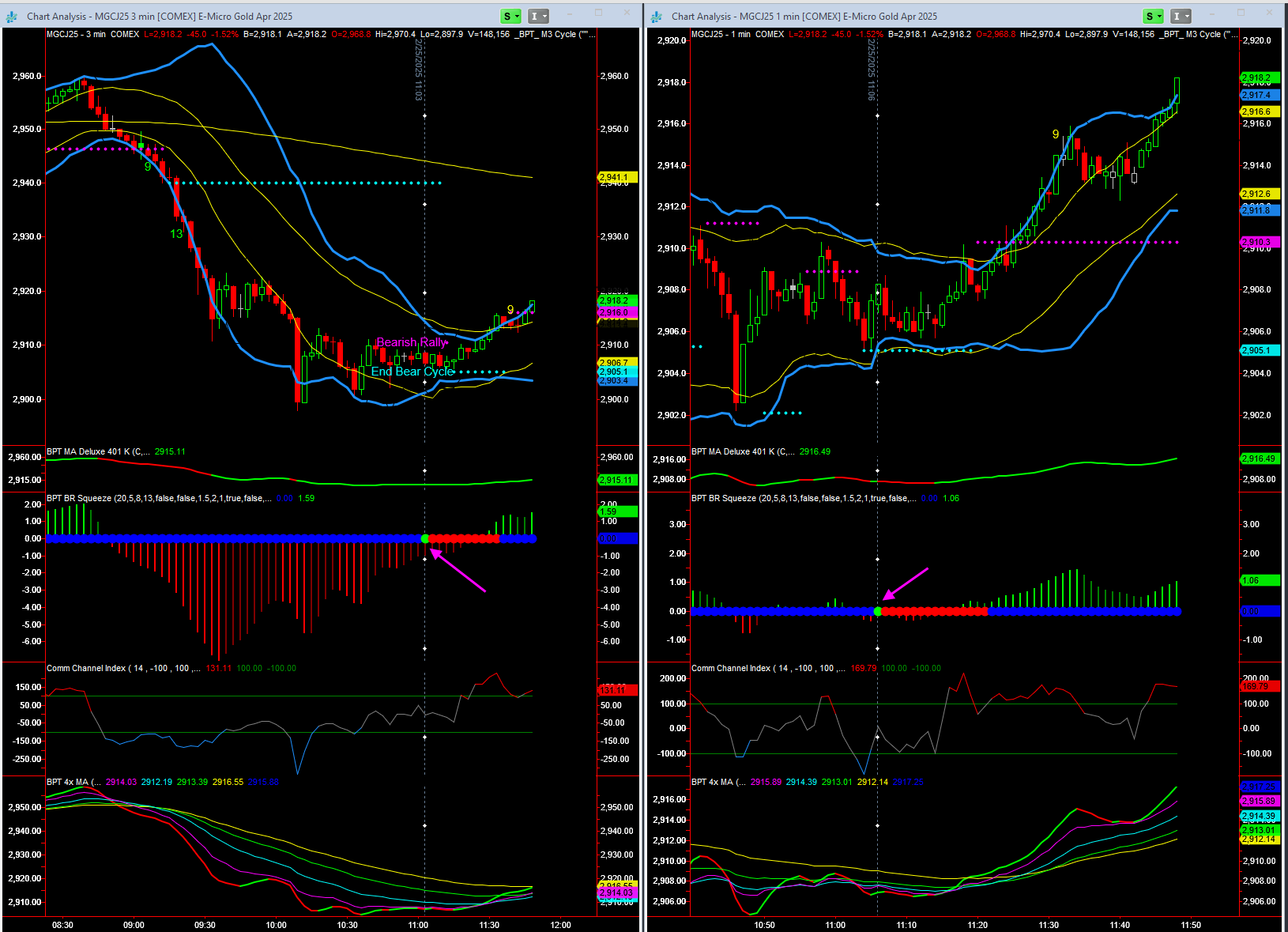Open the green S symbol-link dropdown on 1 min chart
Viewport: 1288px width, 932px height.
(1154, 16)
